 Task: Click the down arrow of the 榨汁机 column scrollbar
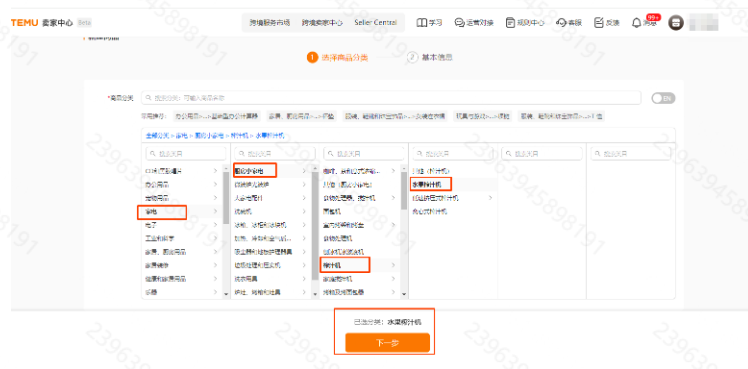coord(404,294)
